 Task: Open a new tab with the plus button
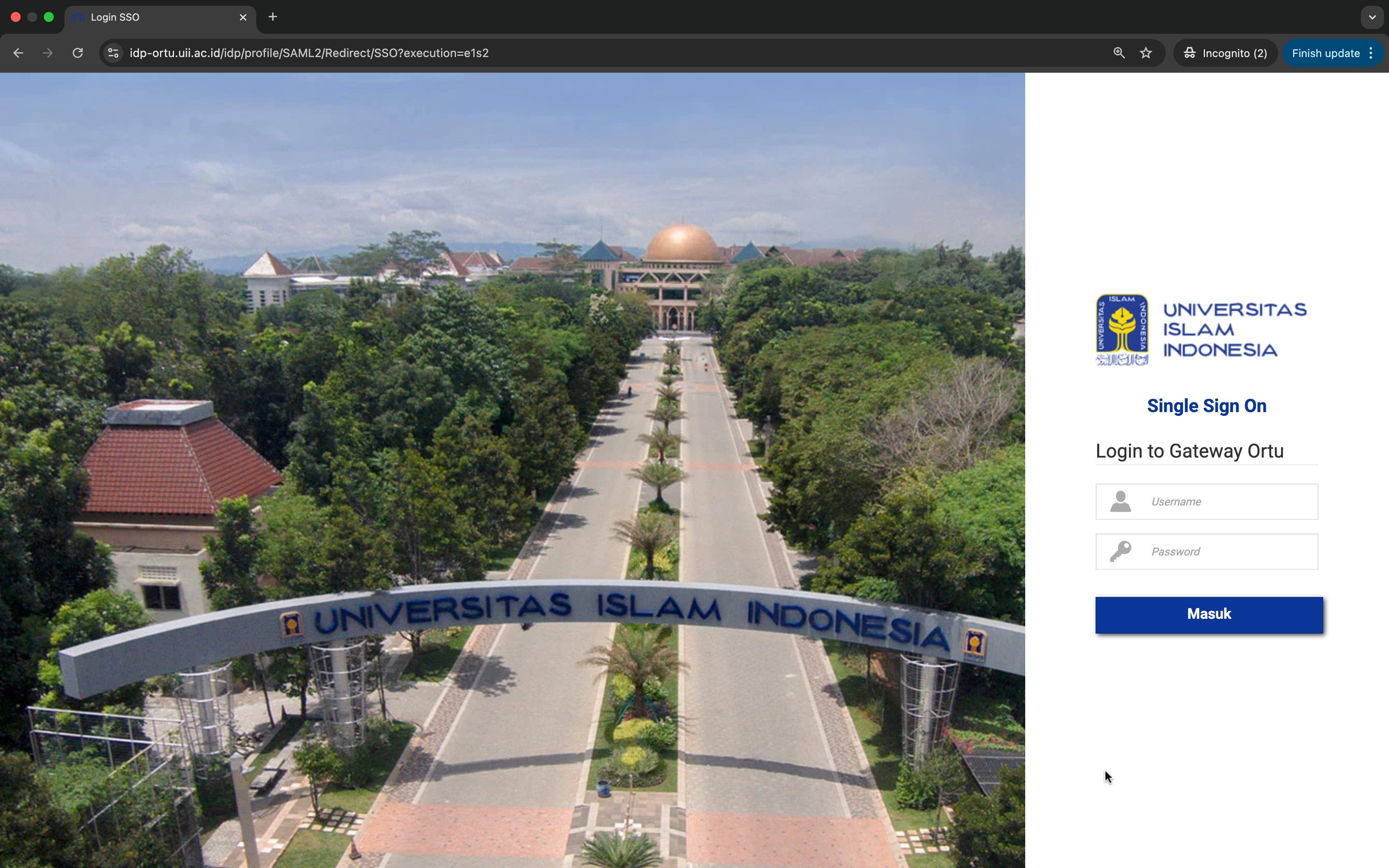click(273, 17)
